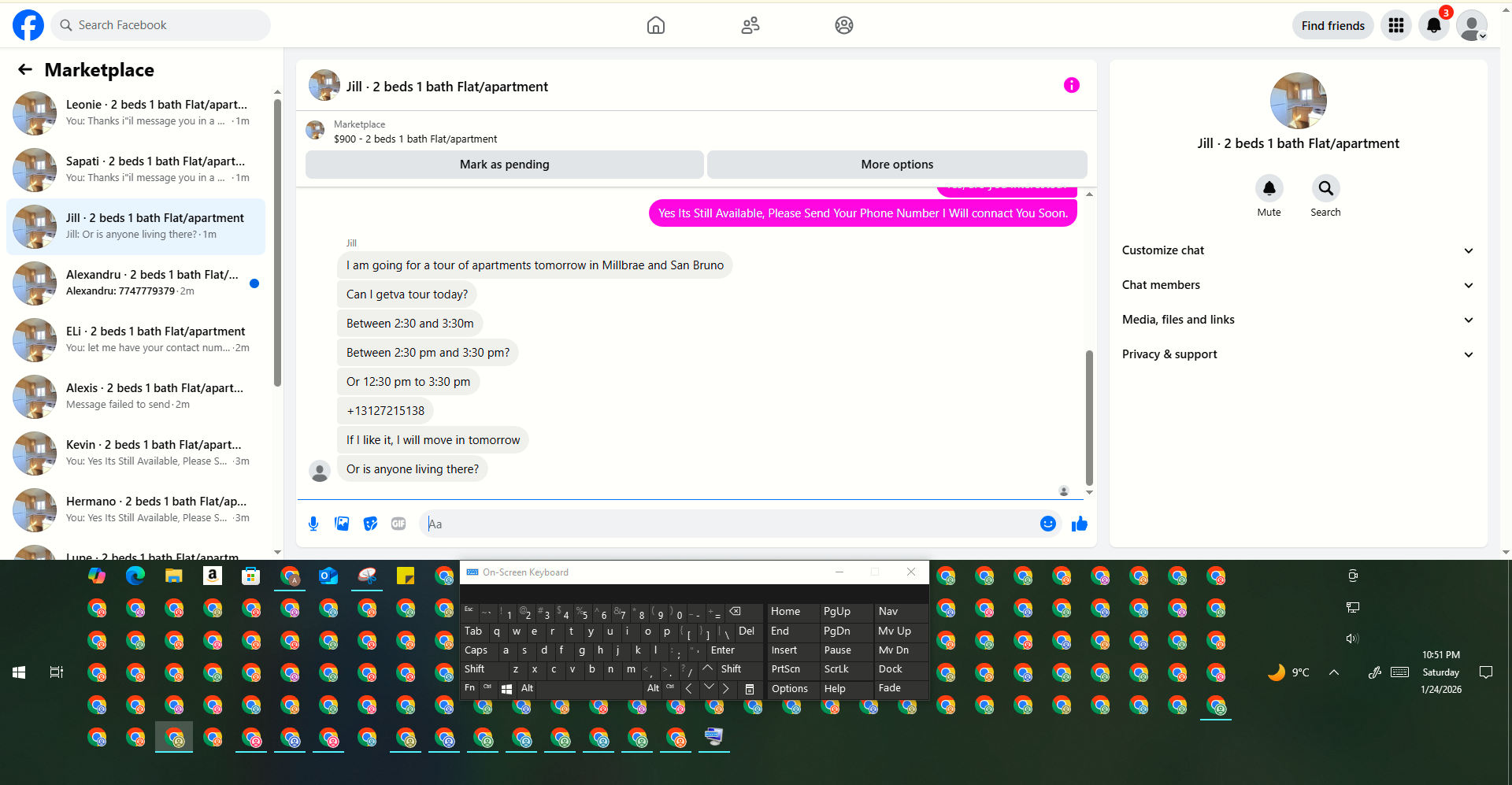The width and height of the screenshot is (1512, 785).
Task: Click the chat messages scrollbar
Action: pos(1089,417)
